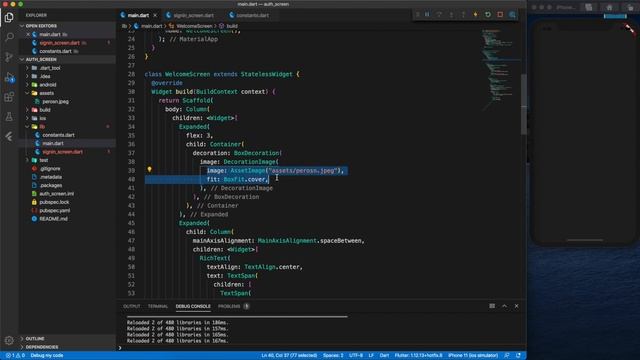This screenshot has height=360, width=640.
Task: Change the Spaces: 2 indentation setting
Action: (x=333, y=356)
